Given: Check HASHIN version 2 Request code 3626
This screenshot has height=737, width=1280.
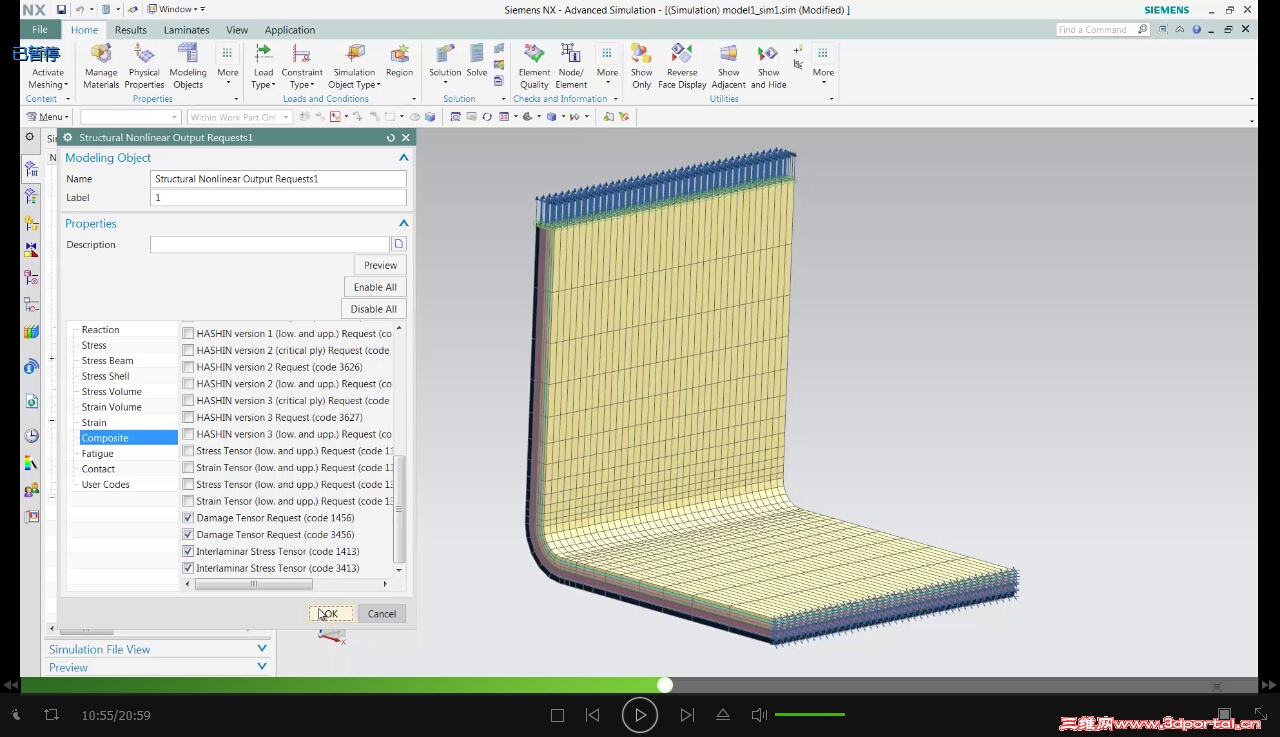Looking at the screenshot, I should coord(188,367).
